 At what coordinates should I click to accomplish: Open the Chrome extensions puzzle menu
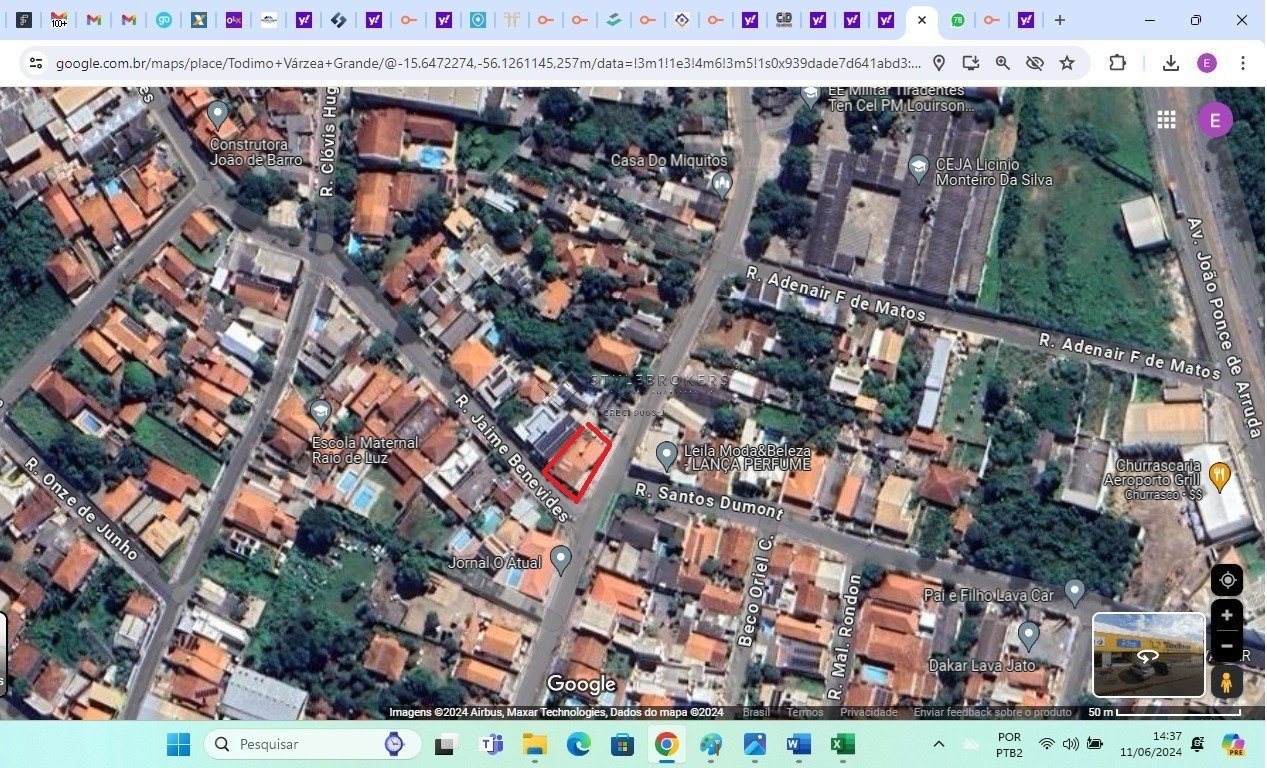click(x=1117, y=63)
